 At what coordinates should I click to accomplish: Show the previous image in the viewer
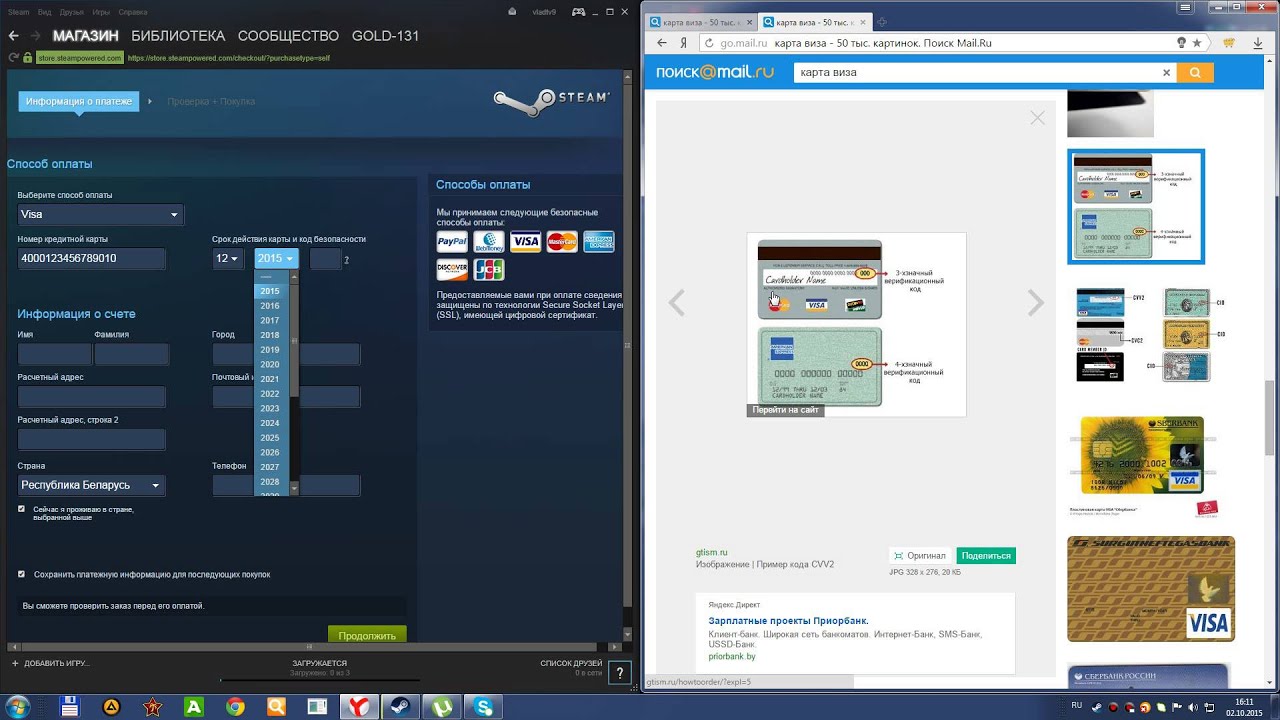point(677,302)
